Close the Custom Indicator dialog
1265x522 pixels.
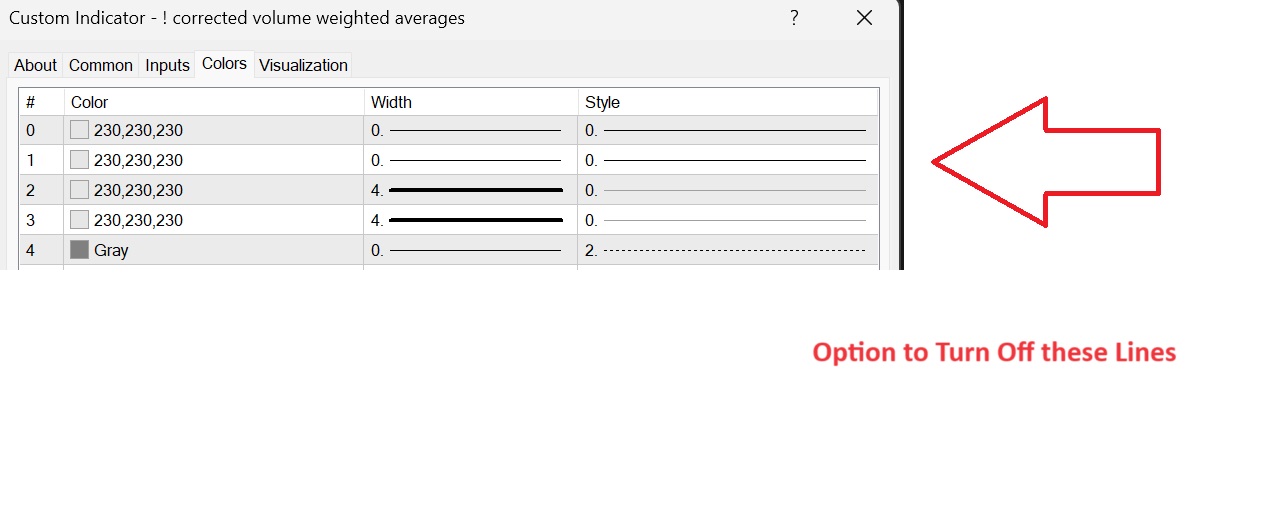(x=865, y=18)
